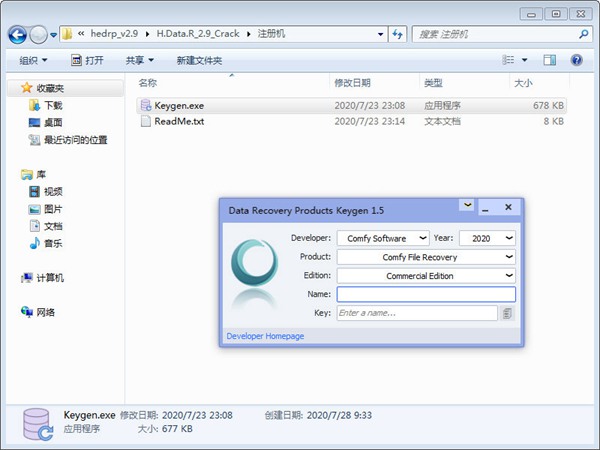Open the Developer Homepage link
600x450 pixels.
(265, 336)
